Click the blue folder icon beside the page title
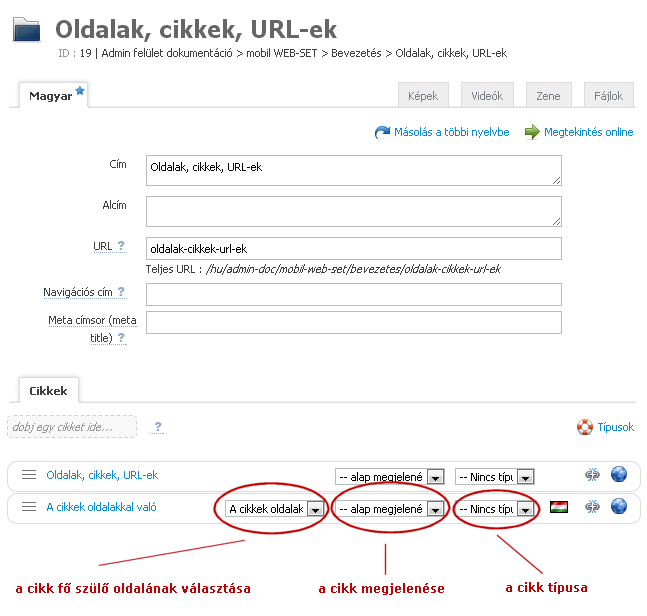 coord(27,30)
